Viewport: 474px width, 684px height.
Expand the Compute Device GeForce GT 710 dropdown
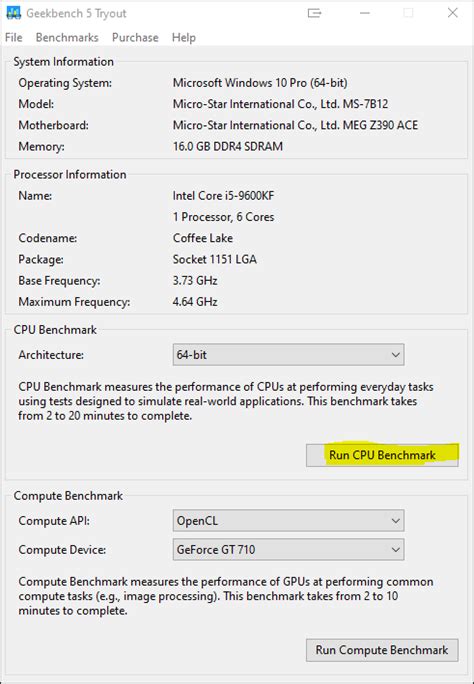click(x=288, y=549)
